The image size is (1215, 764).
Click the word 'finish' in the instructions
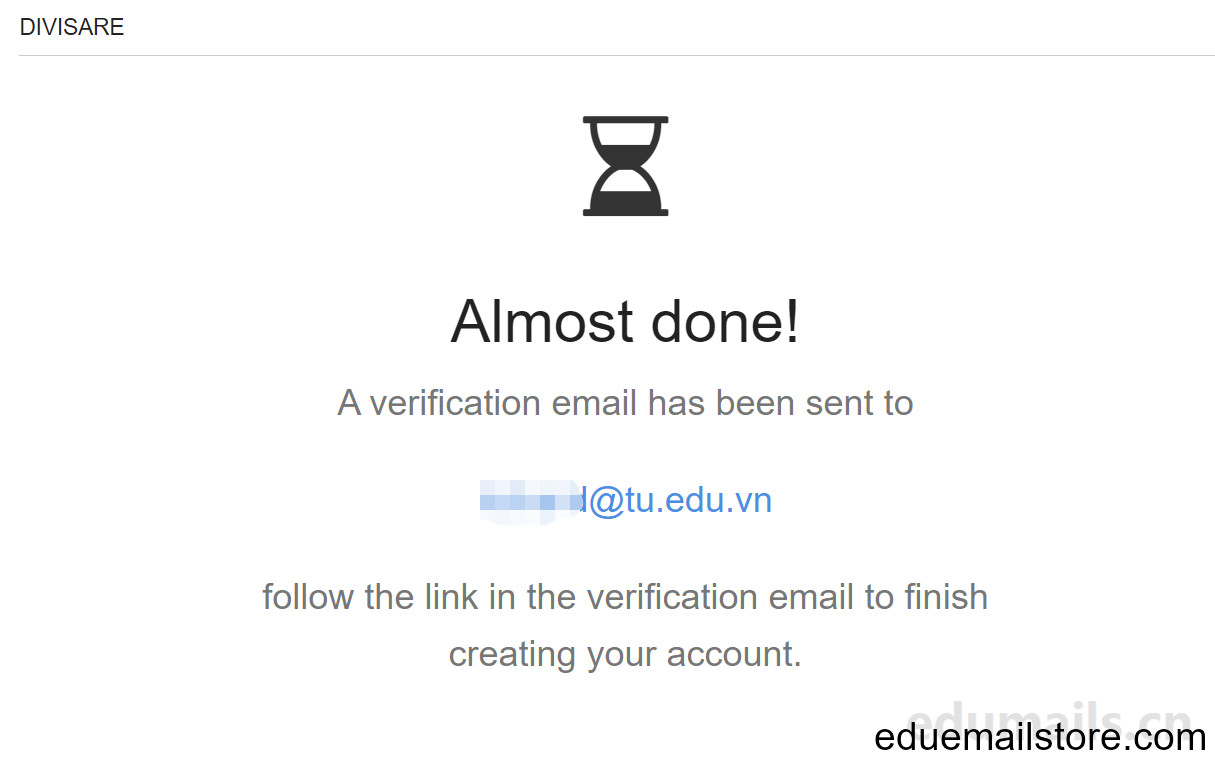click(x=946, y=597)
